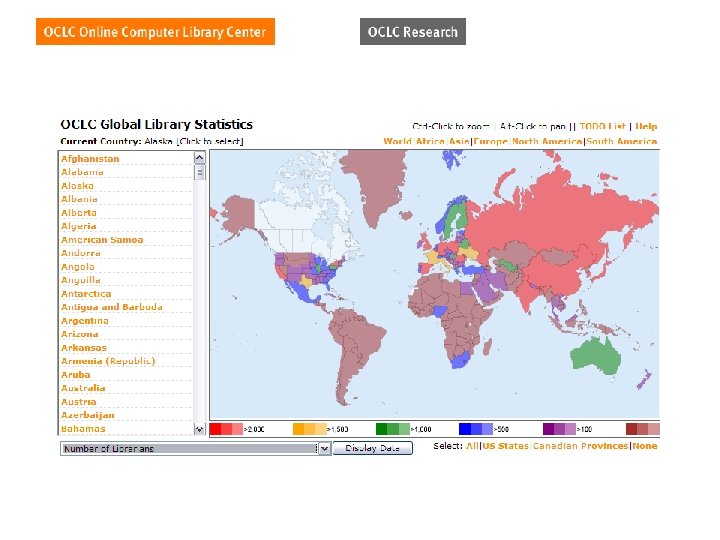
Task: Click Australia on the map
Action: (x=595, y=358)
